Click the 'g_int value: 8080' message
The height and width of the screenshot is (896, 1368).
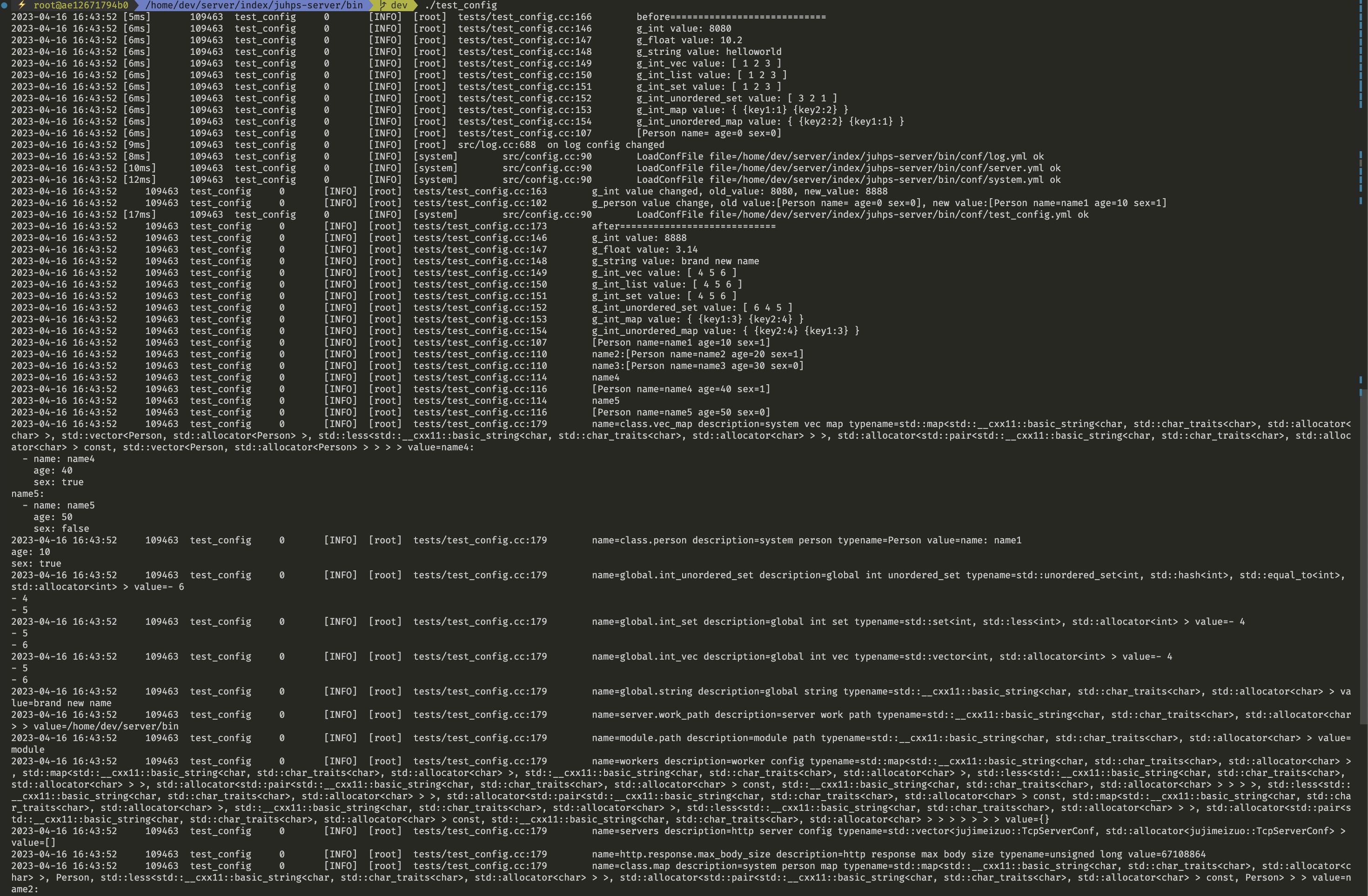(x=684, y=28)
